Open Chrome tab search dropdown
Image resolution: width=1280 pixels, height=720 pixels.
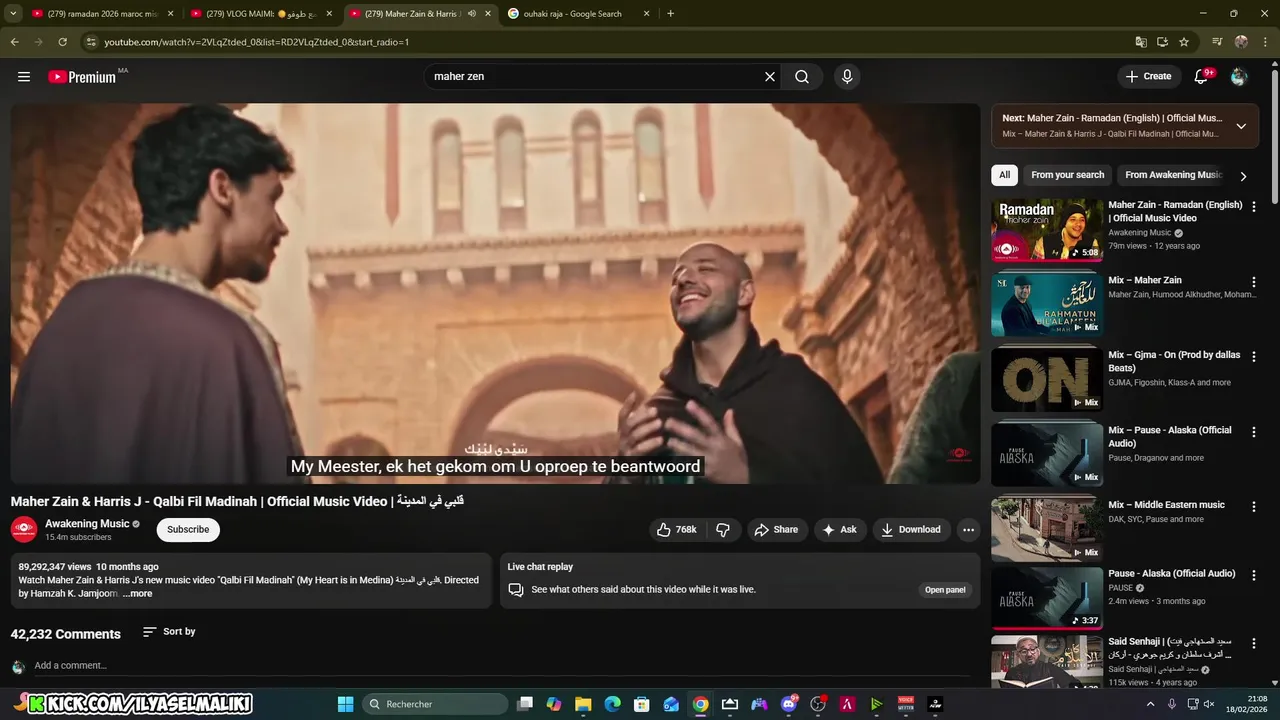pyautogui.click(x=13, y=14)
